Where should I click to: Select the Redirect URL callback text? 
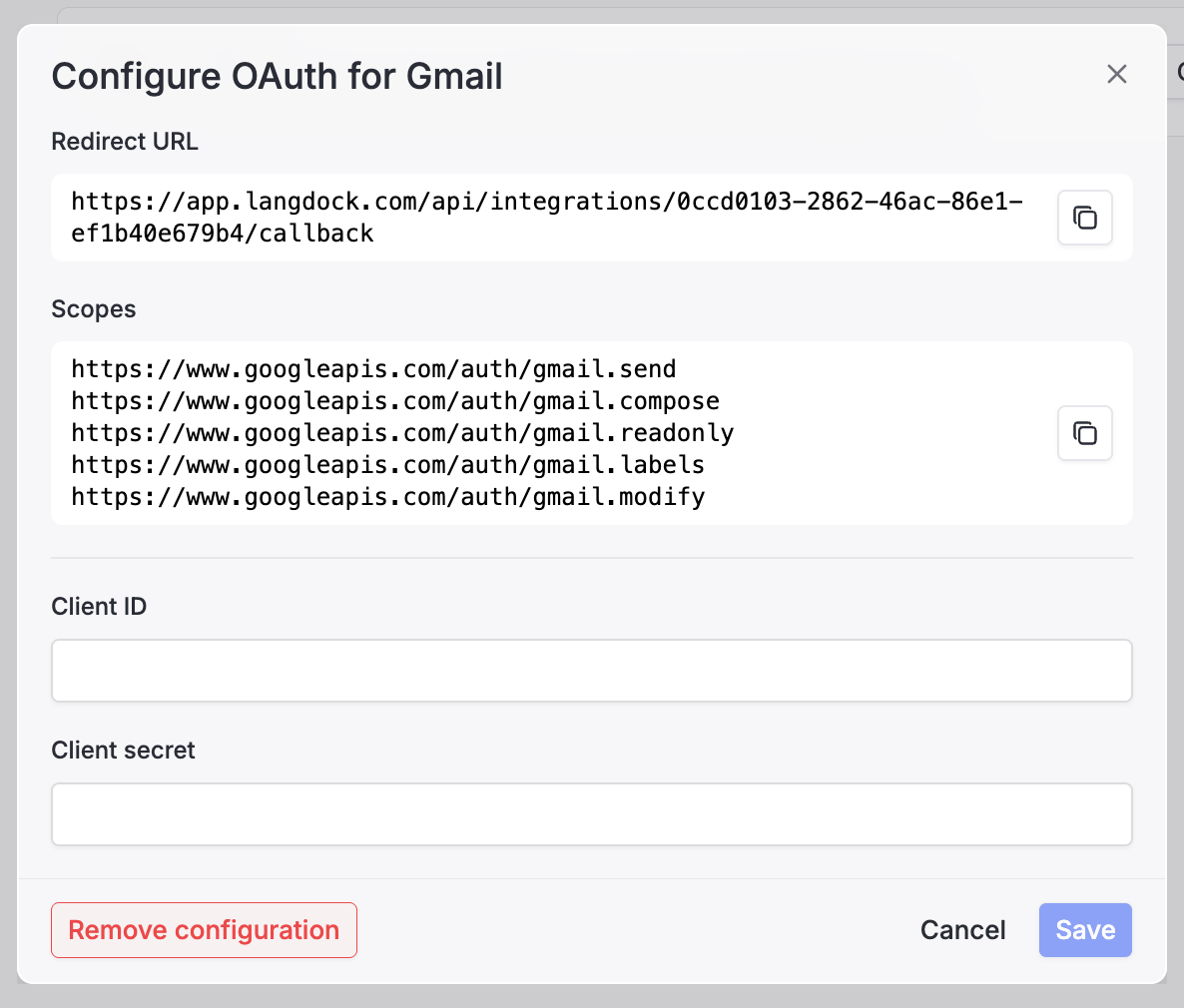click(x=547, y=218)
